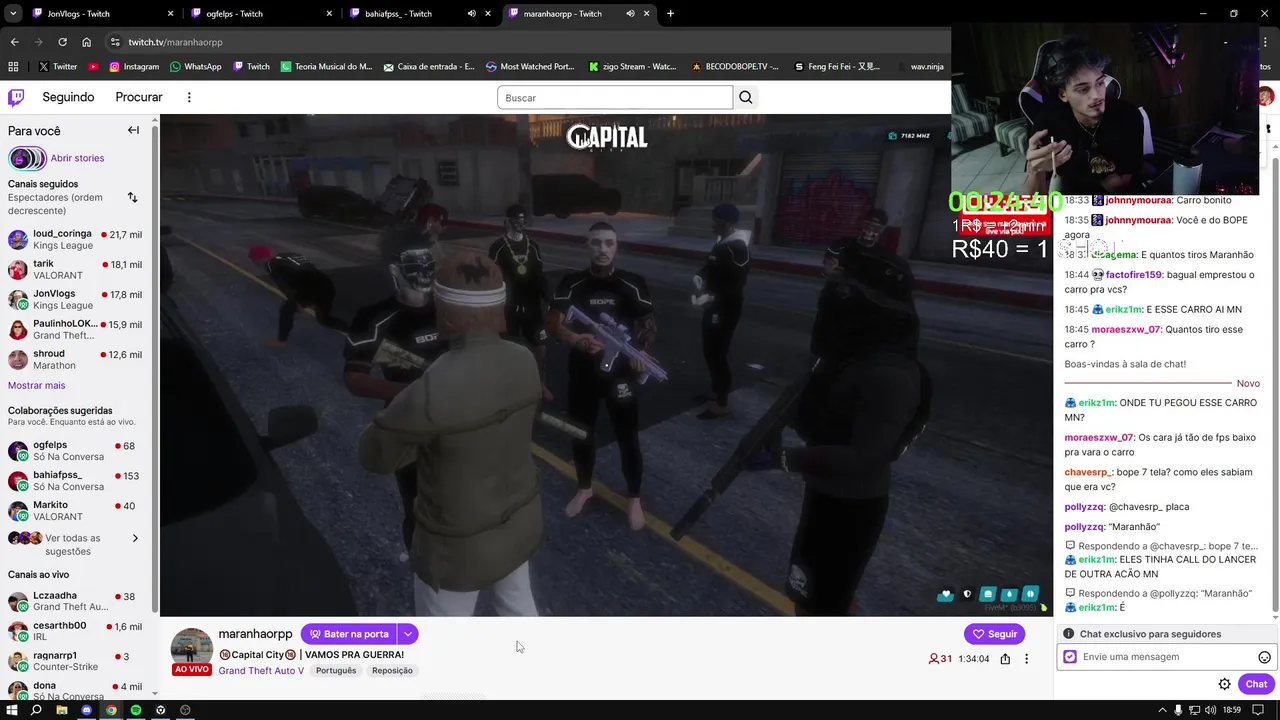Open the browser apps grid shortcut
Screen dimensions: 1280x720
pos(13,67)
